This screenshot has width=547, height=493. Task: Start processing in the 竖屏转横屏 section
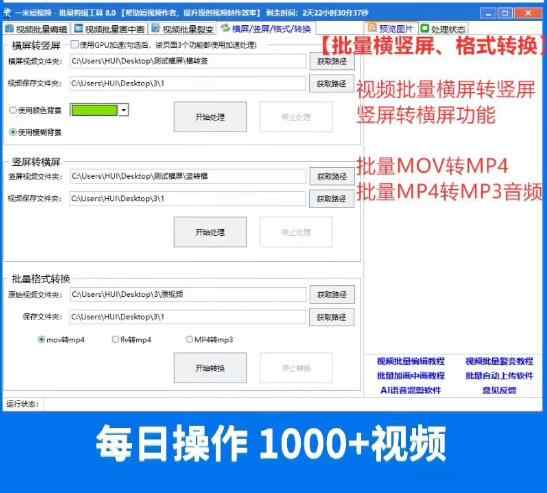210,232
